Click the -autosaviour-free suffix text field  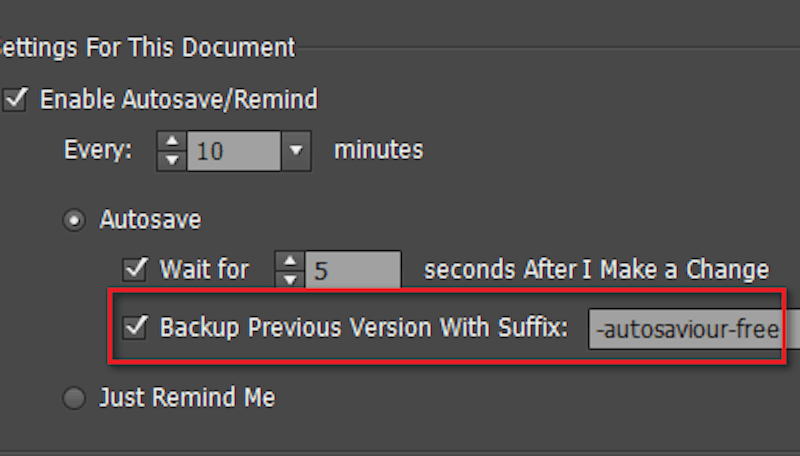(x=690, y=328)
